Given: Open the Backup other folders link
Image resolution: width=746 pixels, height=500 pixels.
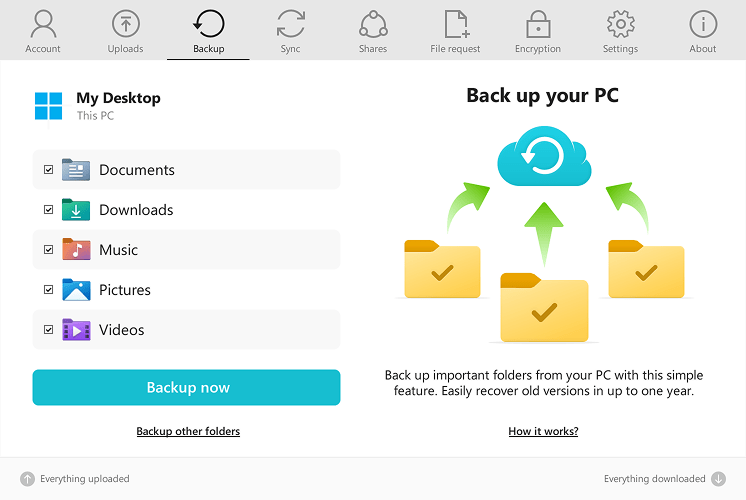Looking at the screenshot, I should point(188,431).
